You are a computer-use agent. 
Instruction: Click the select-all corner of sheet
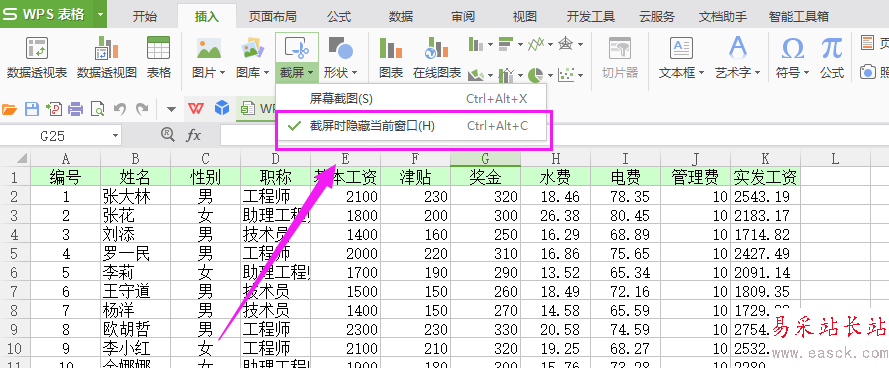point(15,159)
